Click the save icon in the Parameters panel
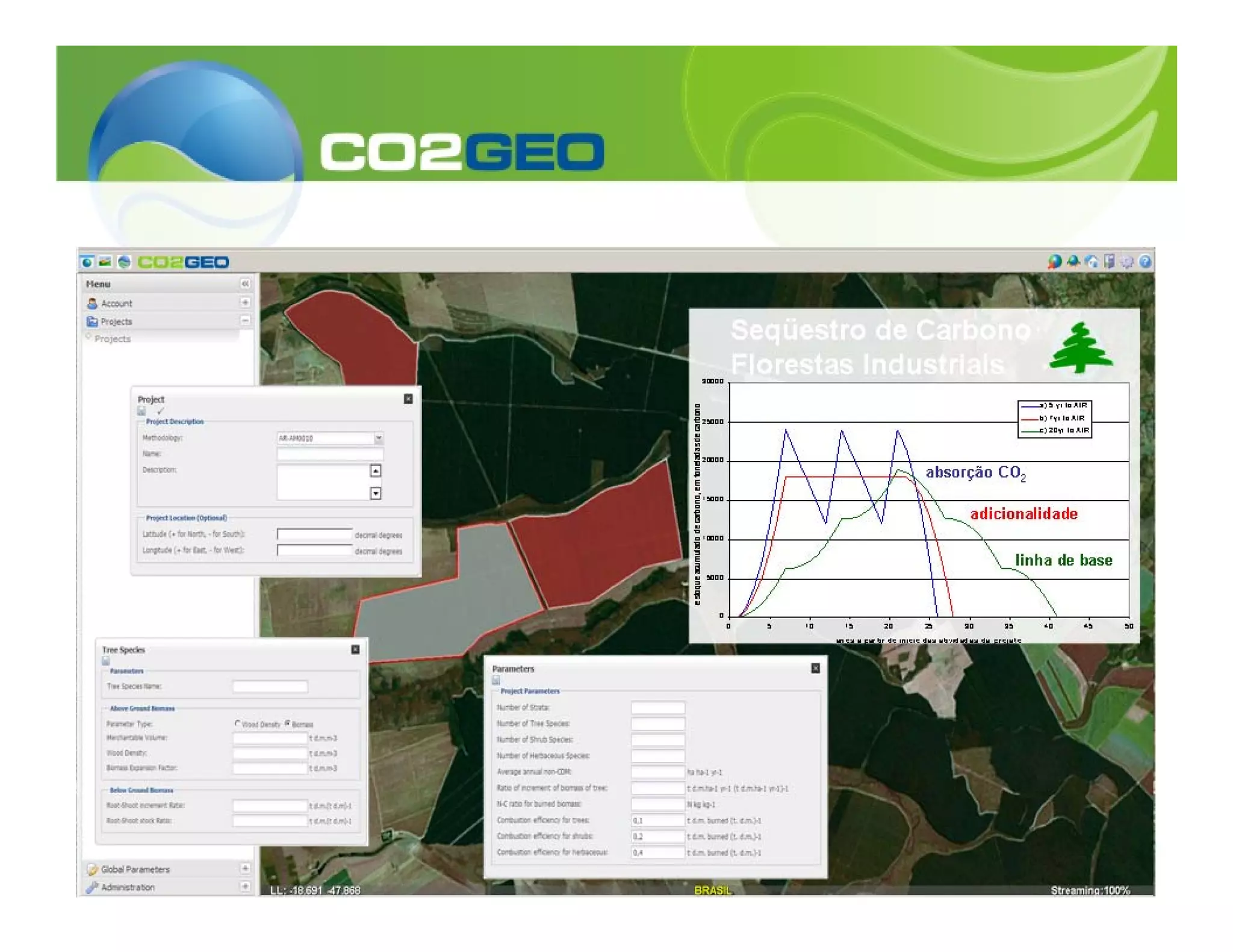 (496, 680)
